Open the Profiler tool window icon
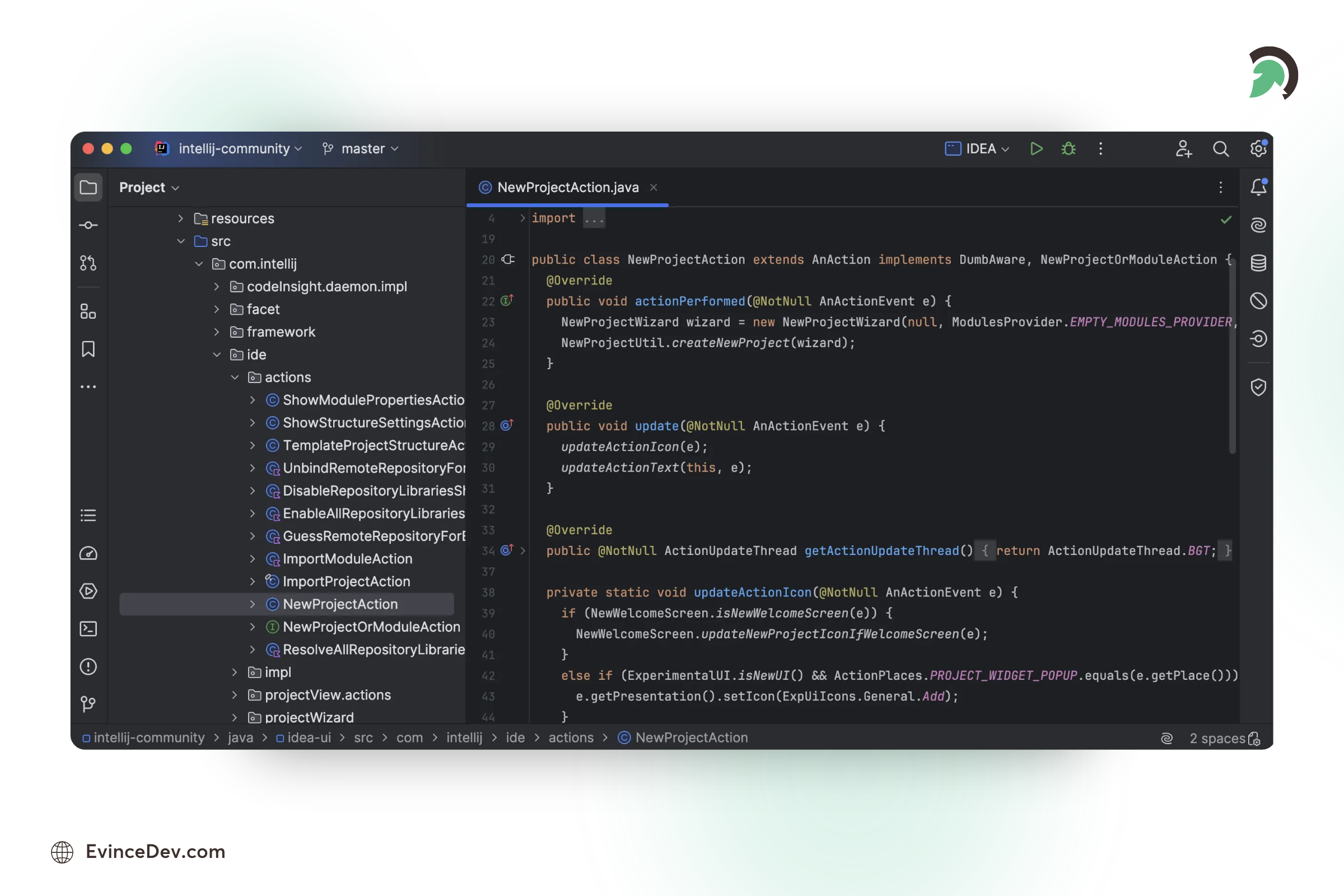1344x896 pixels. point(88,553)
